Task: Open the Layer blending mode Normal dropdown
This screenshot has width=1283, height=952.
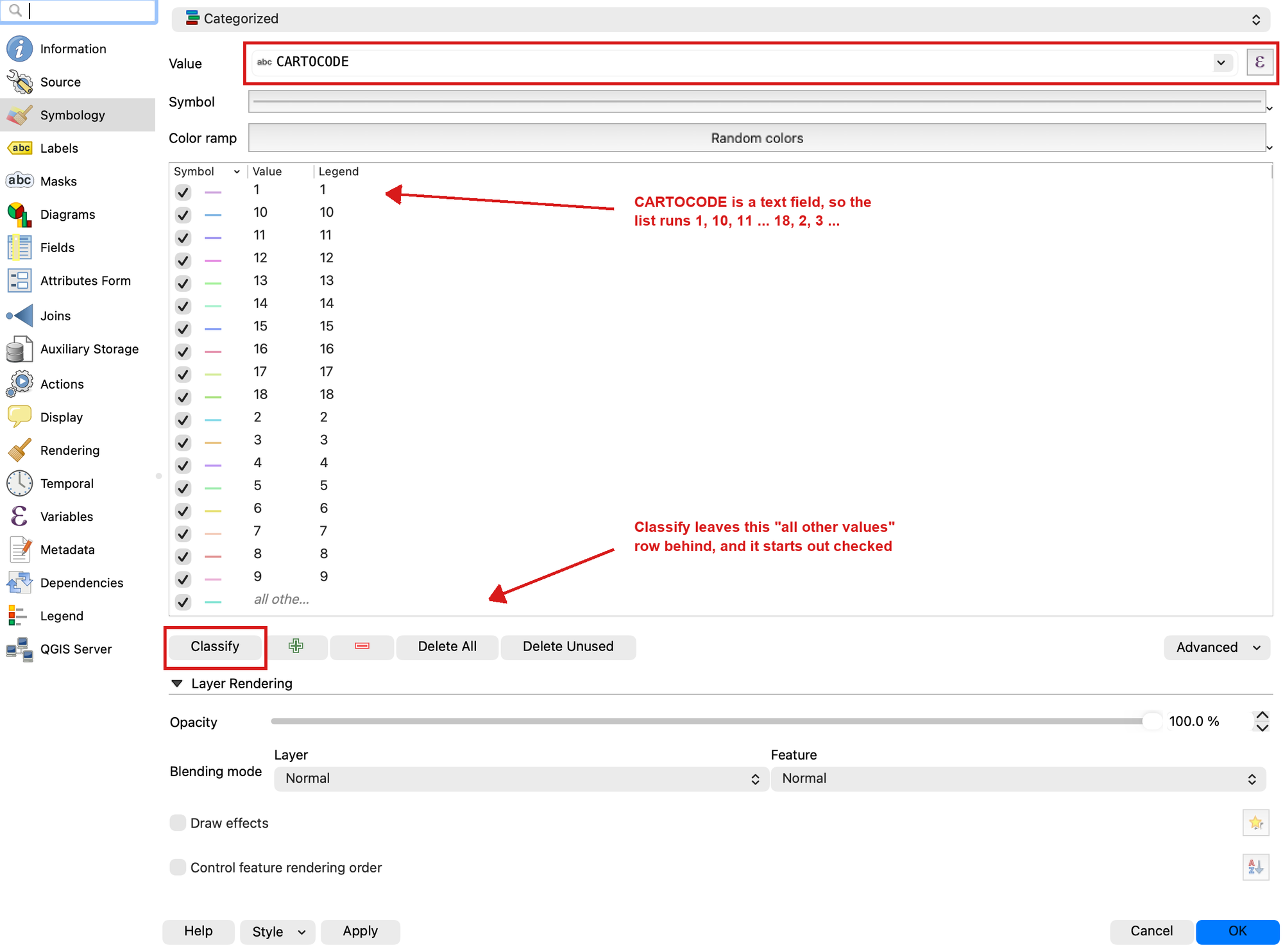Action: [x=521, y=778]
